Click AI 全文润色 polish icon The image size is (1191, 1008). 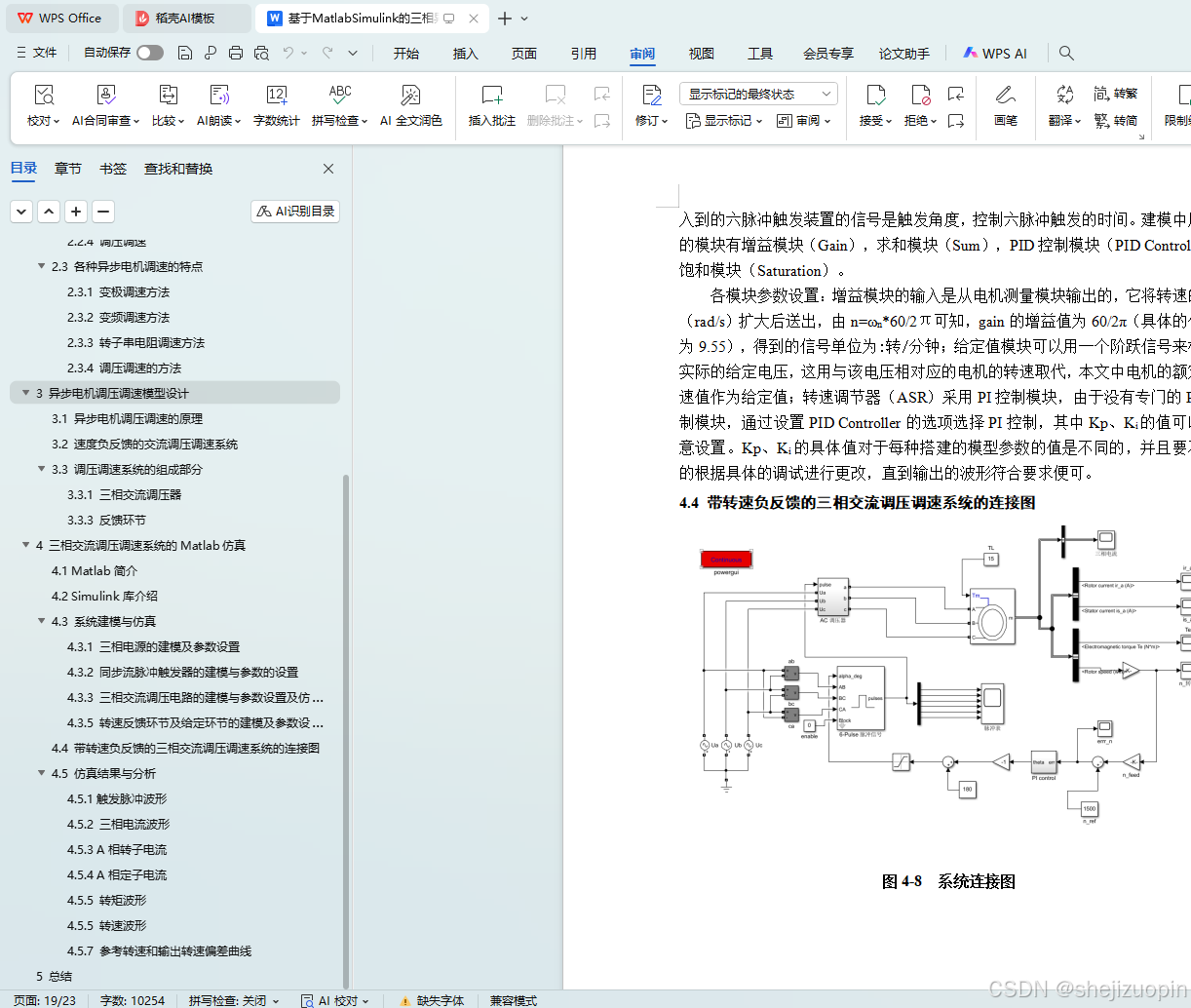tap(410, 96)
